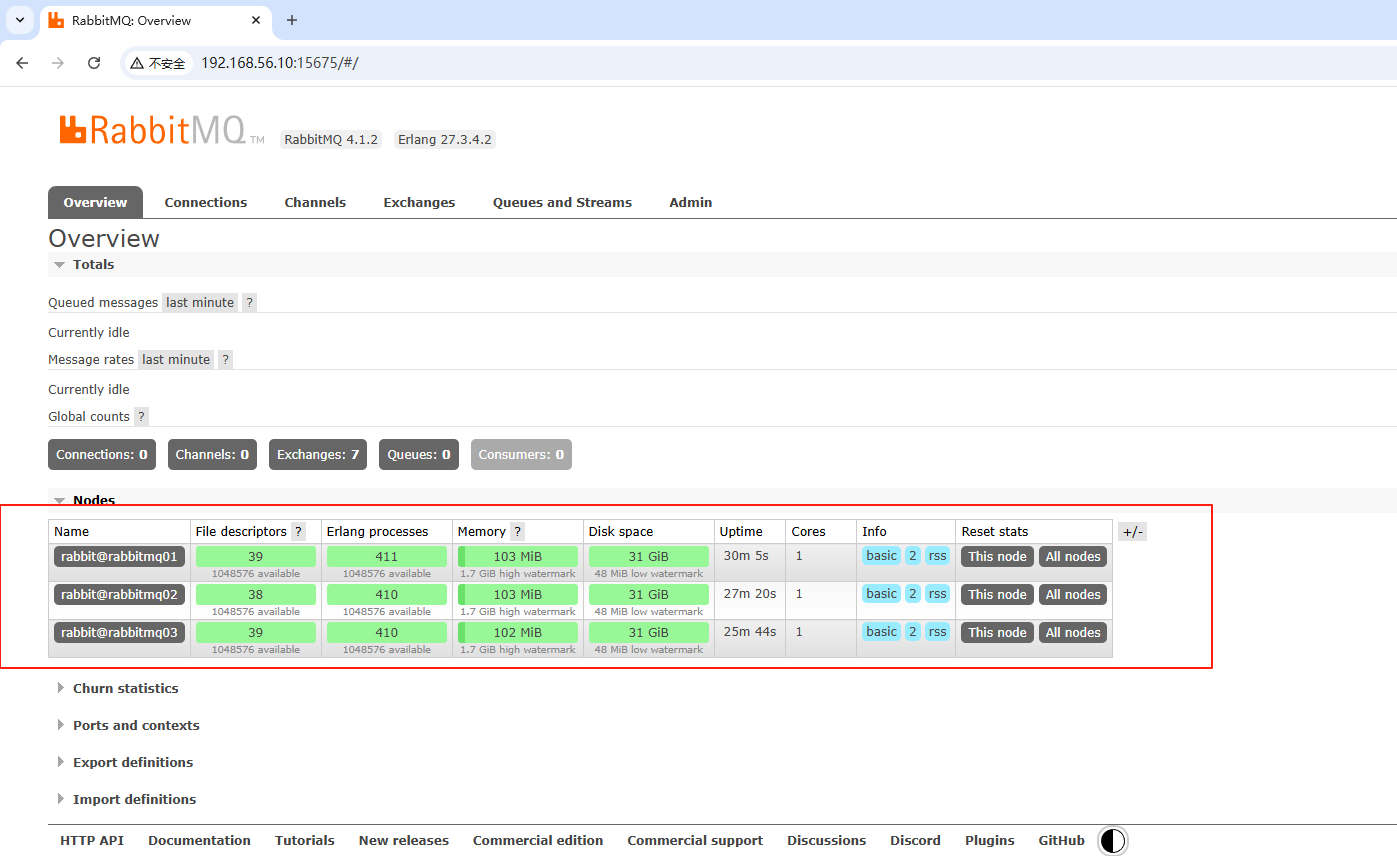The height and width of the screenshot is (856, 1397).
Task: Toggle columns with the +/- button
Action: 1132,532
